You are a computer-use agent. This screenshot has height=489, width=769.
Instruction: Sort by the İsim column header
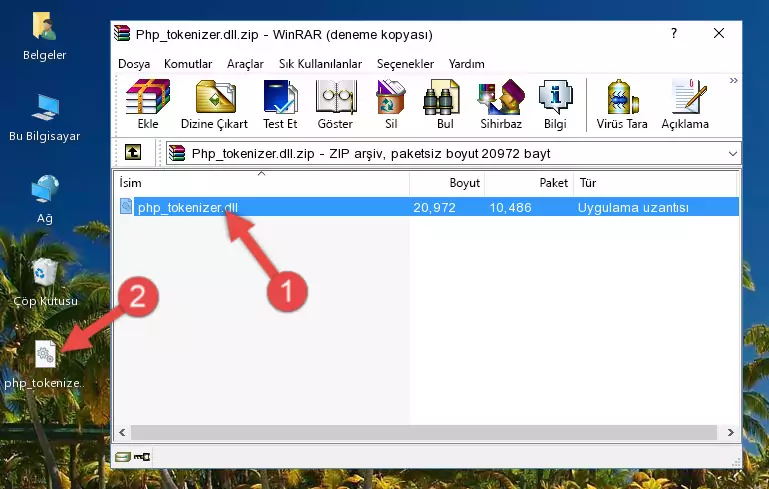[262, 183]
